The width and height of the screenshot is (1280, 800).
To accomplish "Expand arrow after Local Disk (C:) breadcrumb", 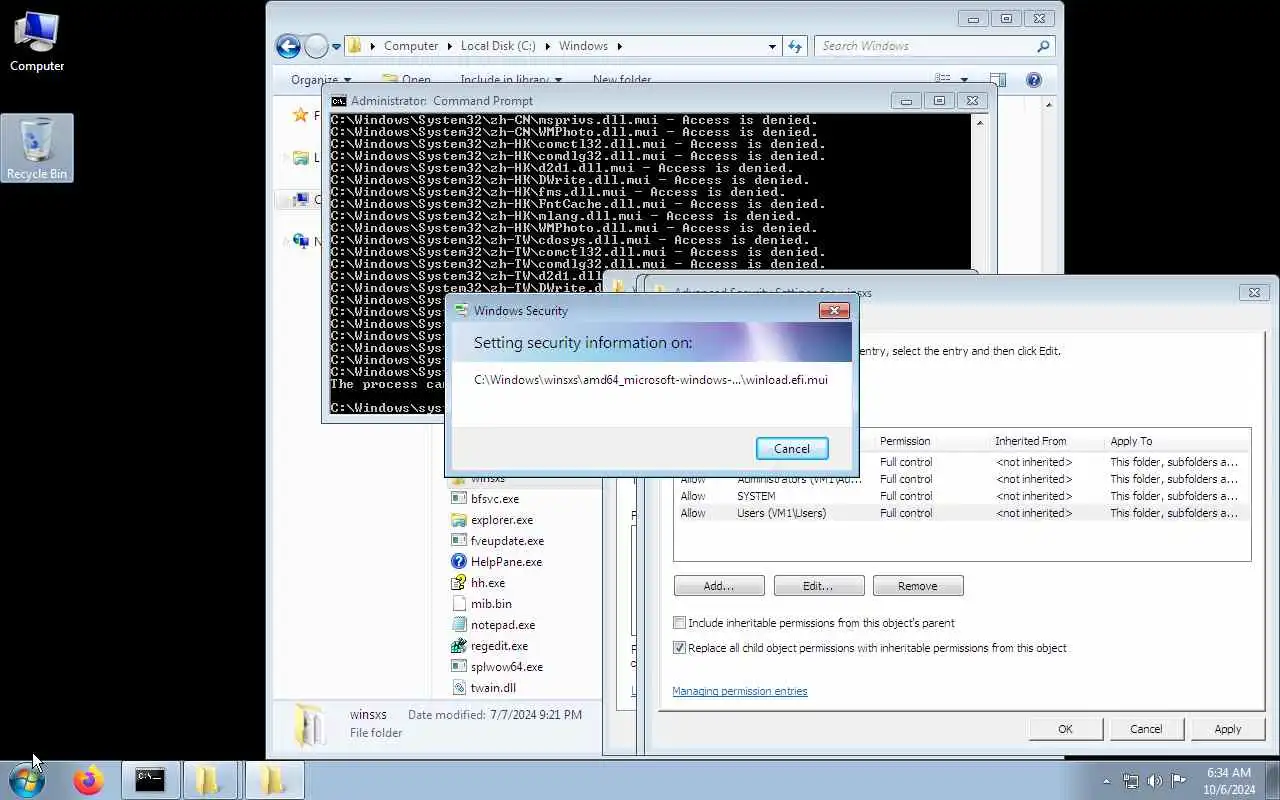I will tap(547, 46).
